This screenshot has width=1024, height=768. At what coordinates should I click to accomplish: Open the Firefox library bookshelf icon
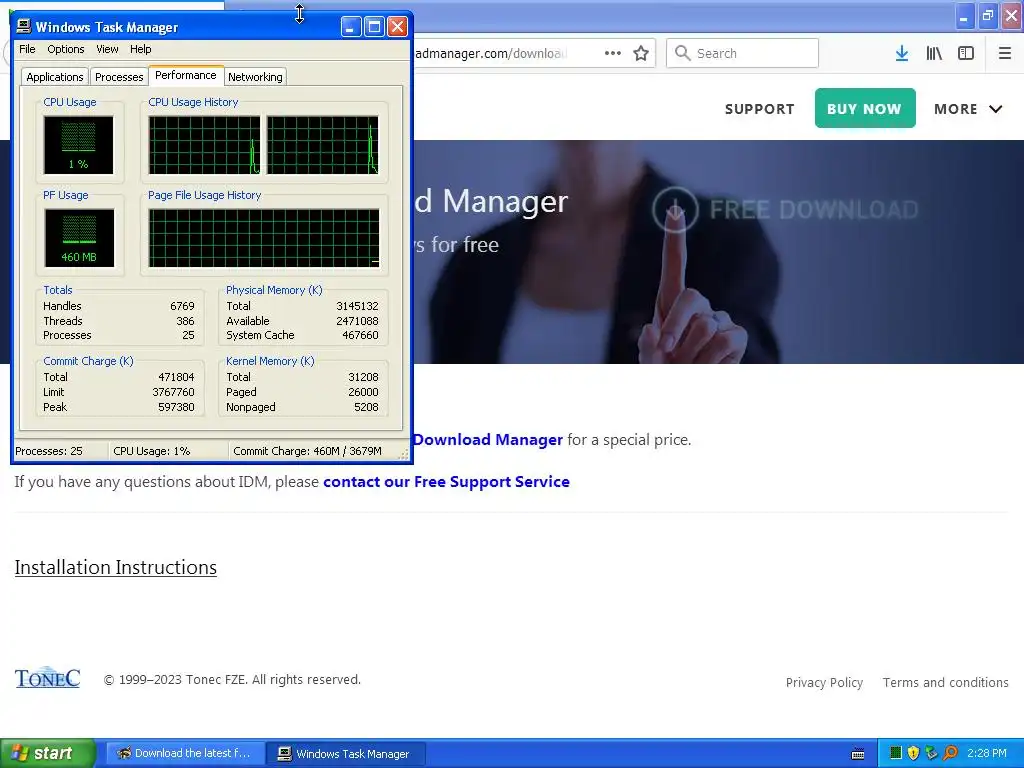pyautogui.click(x=934, y=53)
